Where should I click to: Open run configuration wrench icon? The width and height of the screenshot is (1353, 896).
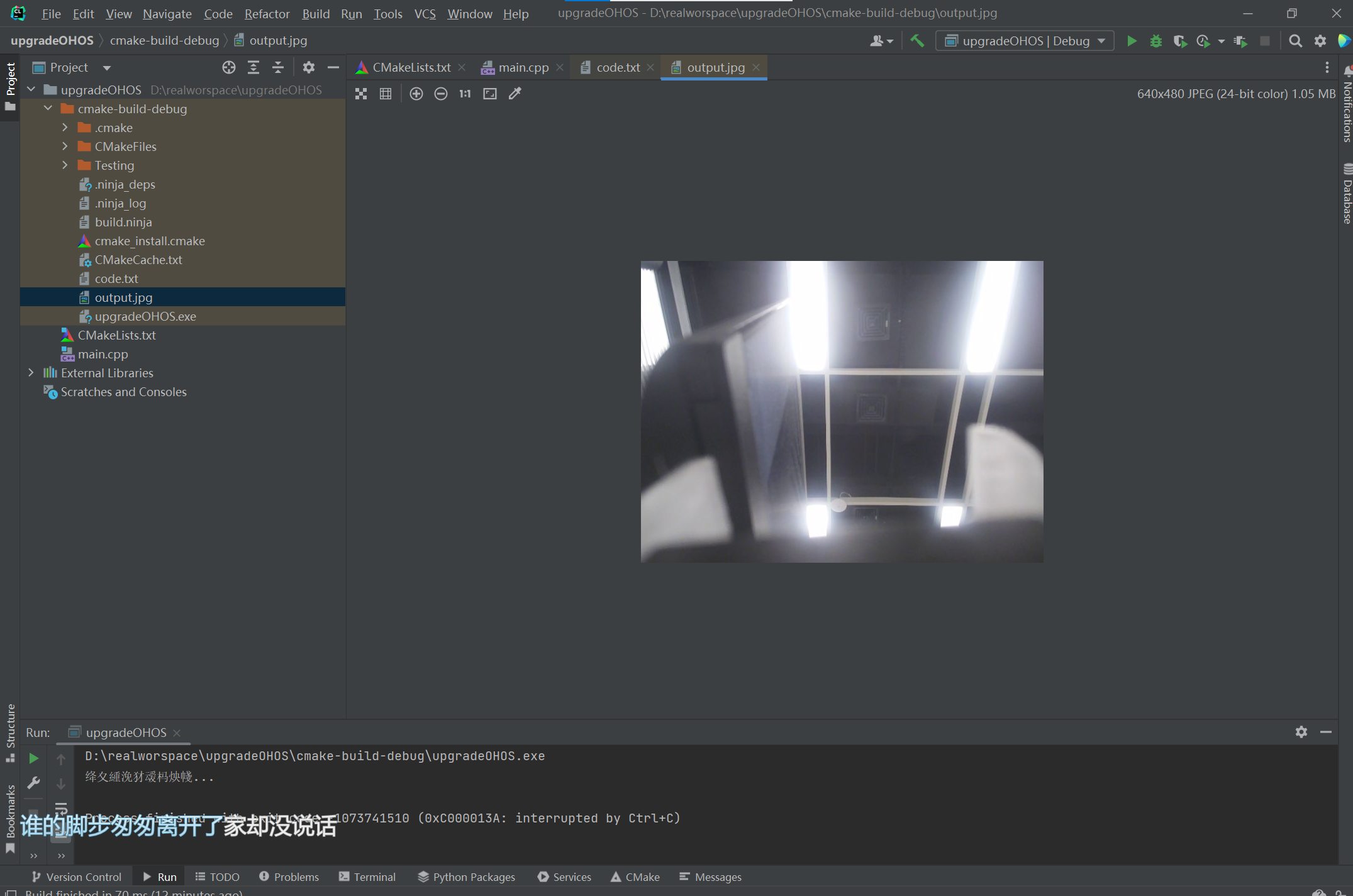coord(34,783)
